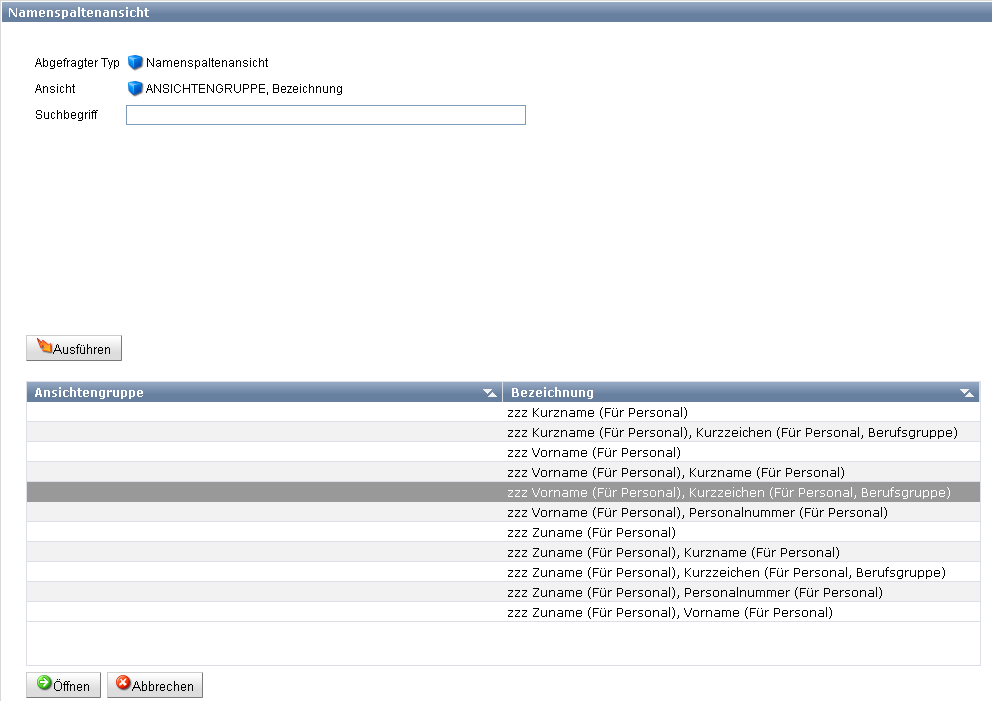Open Ansichtengruppe column sort dropdown
This screenshot has width=992, height=701.
[489, 393]
